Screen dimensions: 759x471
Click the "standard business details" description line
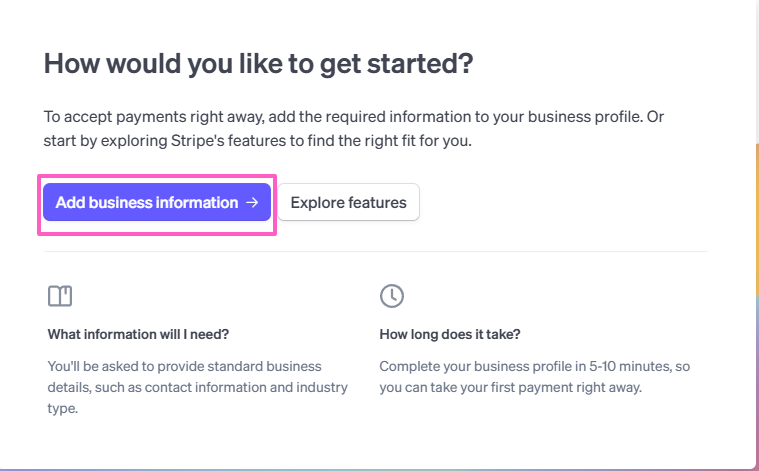point(185,366)
